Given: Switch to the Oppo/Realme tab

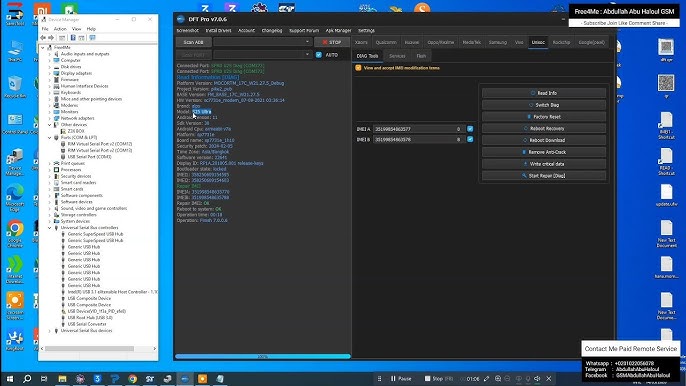Looking at the screenshot, I should (441, 42).
